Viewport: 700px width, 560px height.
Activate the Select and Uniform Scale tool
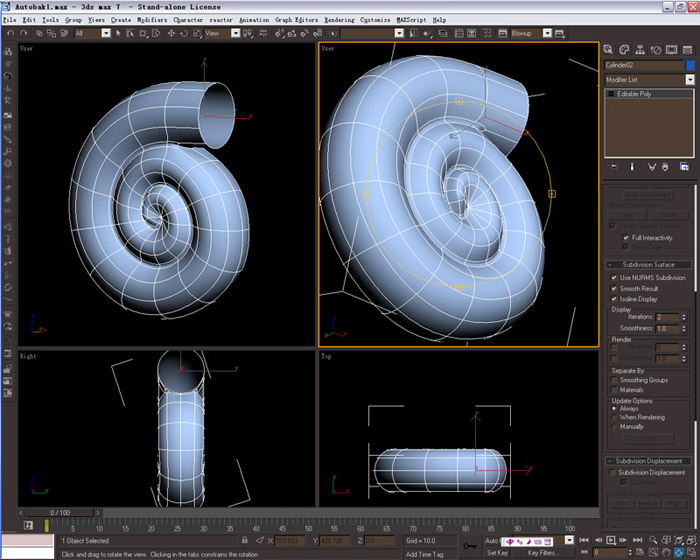pyautogui.click(x=197, y=33)
